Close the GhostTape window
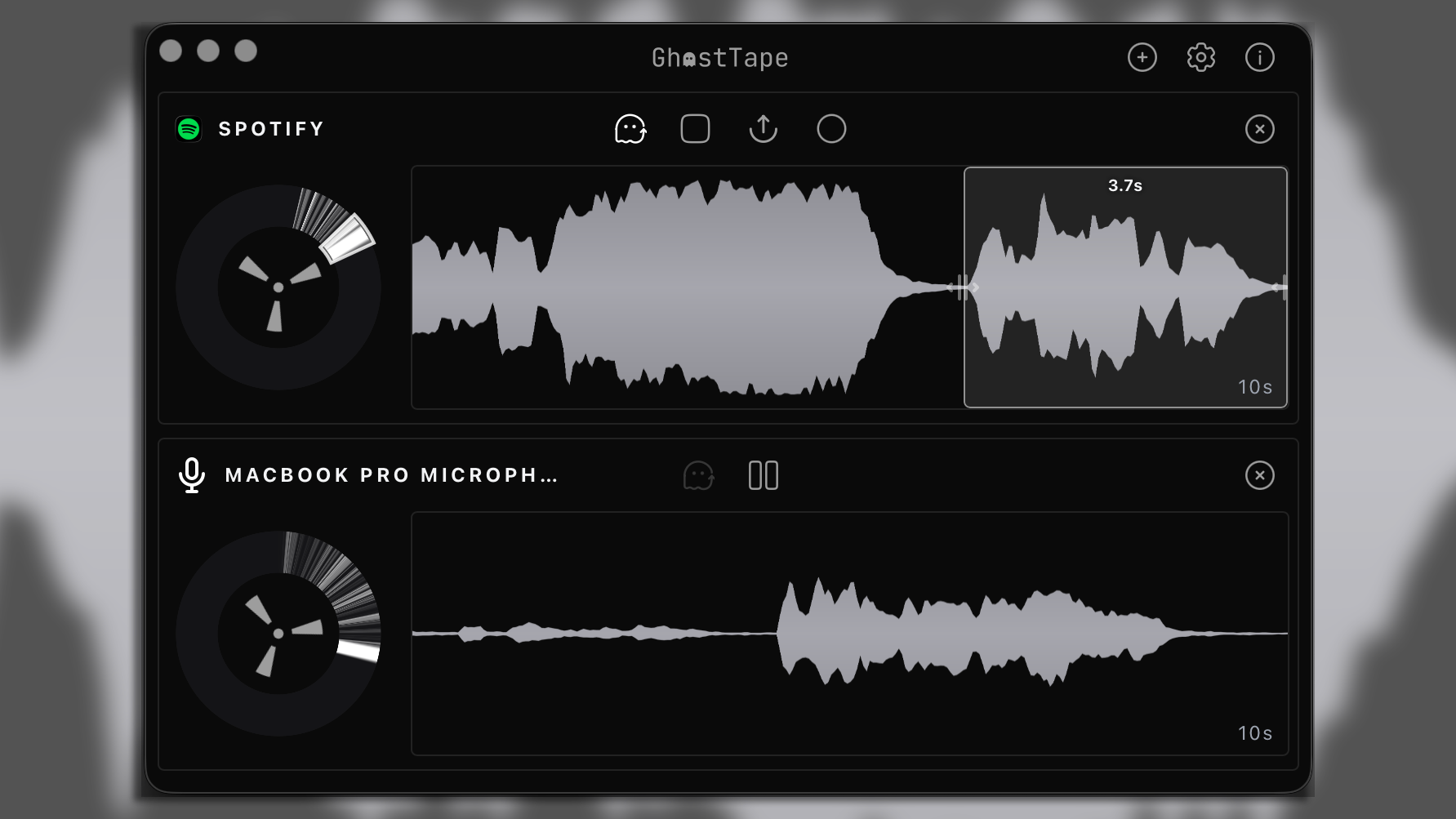The width and height of the screenshot is (1456, 819). pos(171,51)
